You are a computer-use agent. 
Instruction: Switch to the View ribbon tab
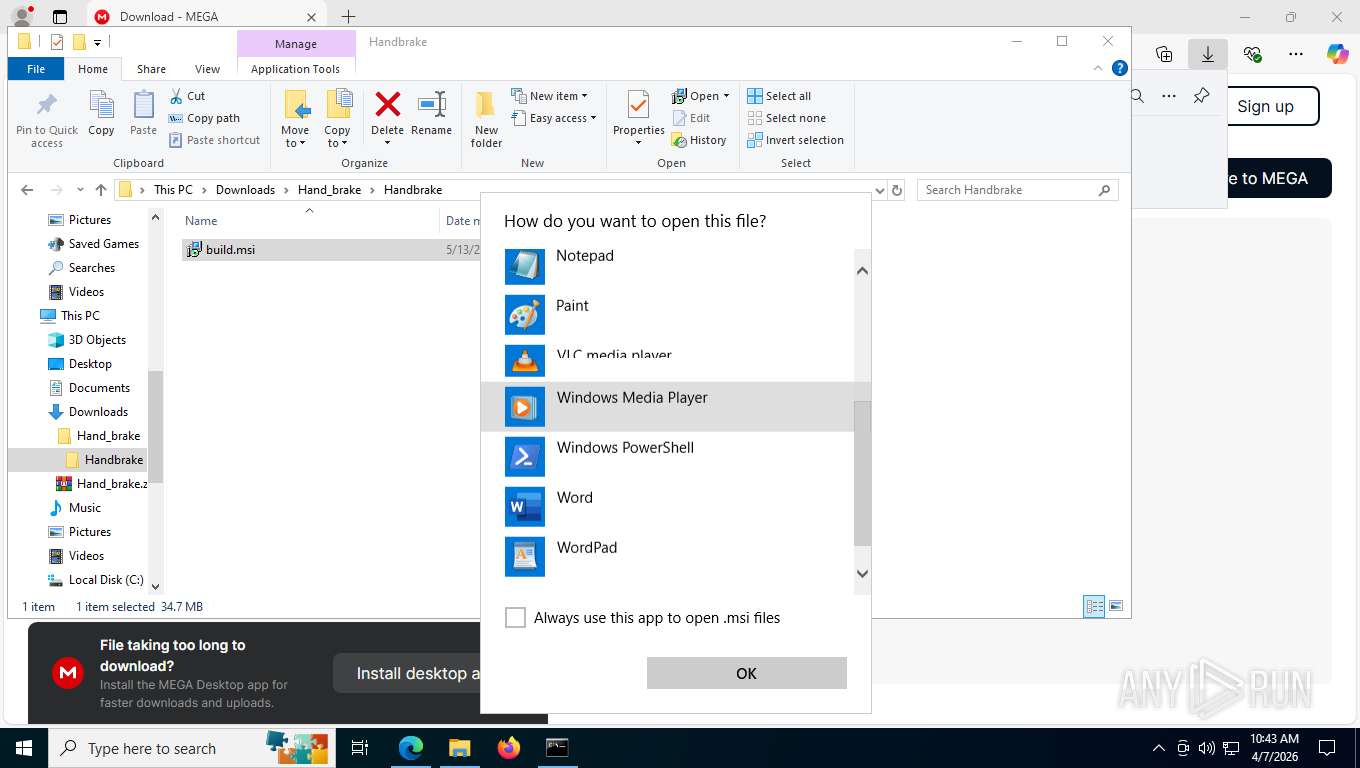pyautogui.click(x=207, y=69)
